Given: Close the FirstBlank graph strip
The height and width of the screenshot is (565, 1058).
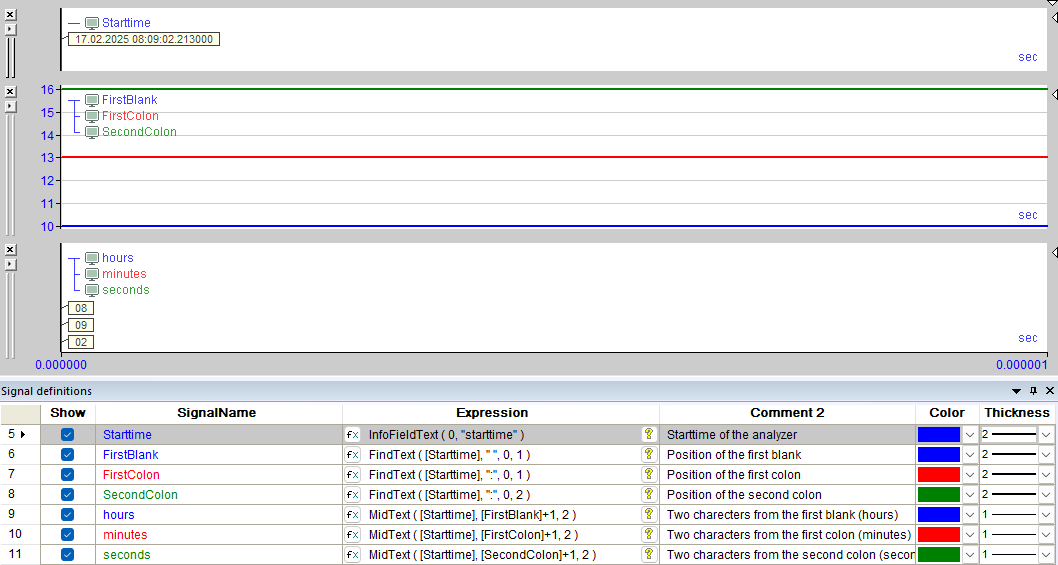Looking at the screenshot, I should pyautogui.click(x=10, y=91).
